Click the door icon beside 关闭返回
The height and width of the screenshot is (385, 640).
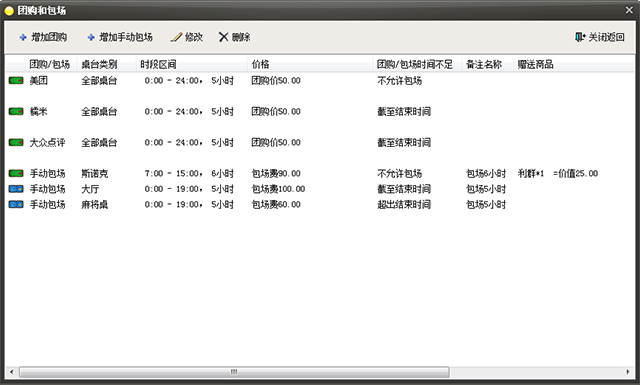(x=580, y=37)
